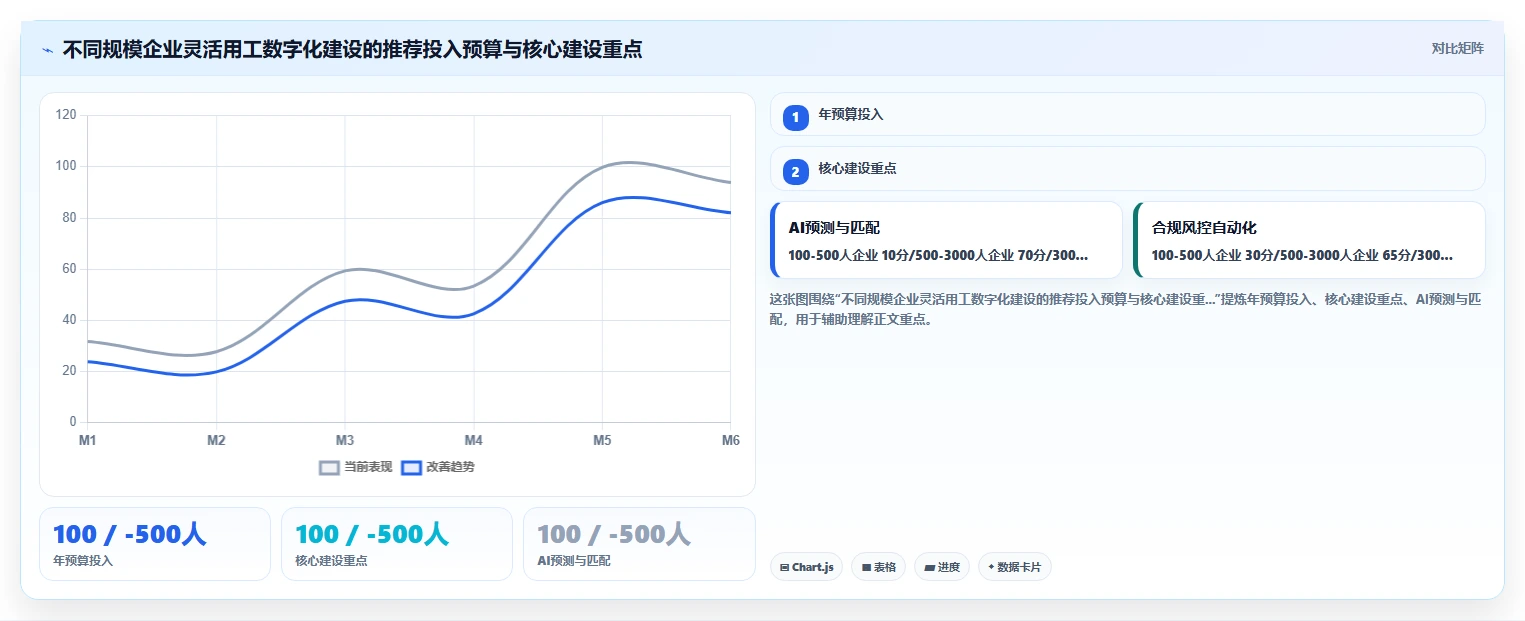Click the 对比矩阵 label in the header
The image size is (1525, 621).
(1457, 48)
